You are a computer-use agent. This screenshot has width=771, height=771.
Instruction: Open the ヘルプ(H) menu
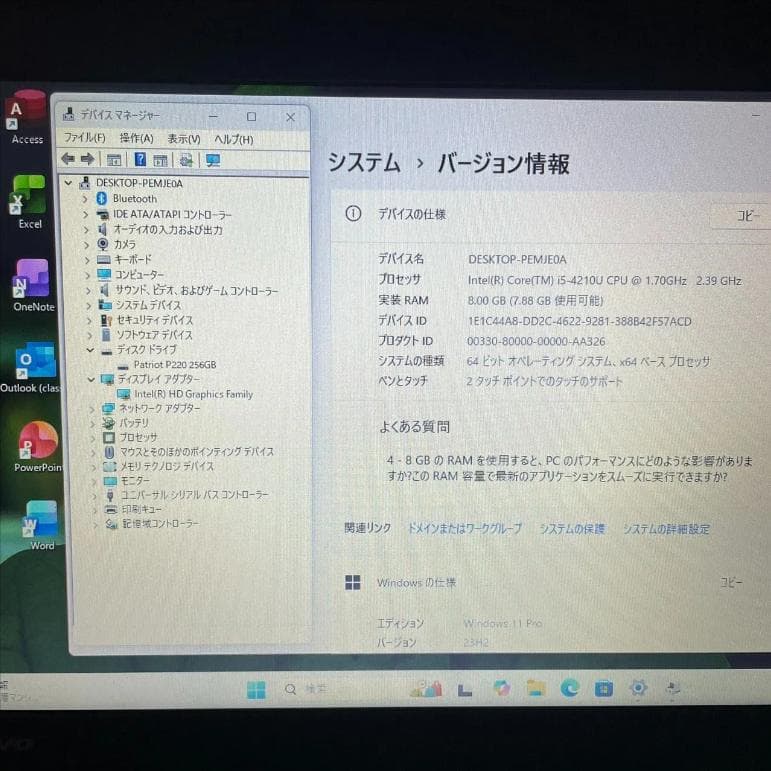[234, 140]
